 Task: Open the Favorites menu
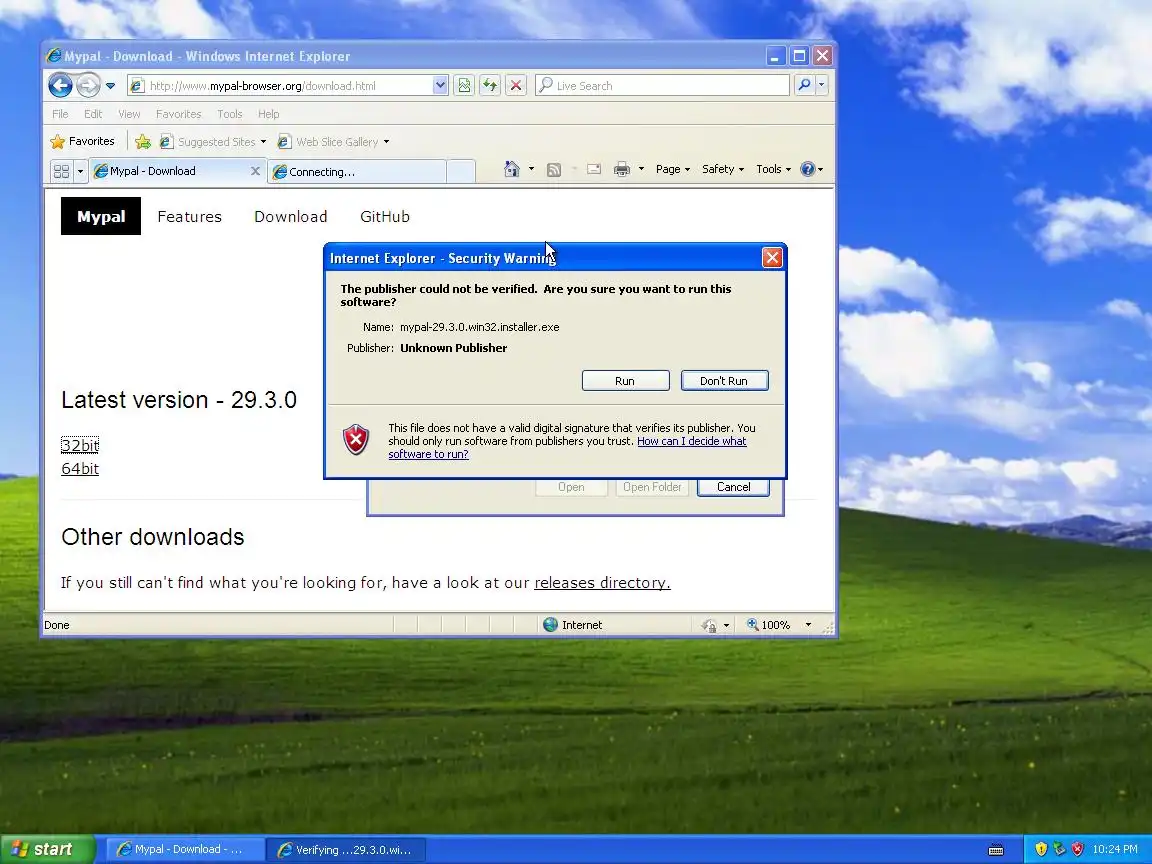click(x=179, y=114)
